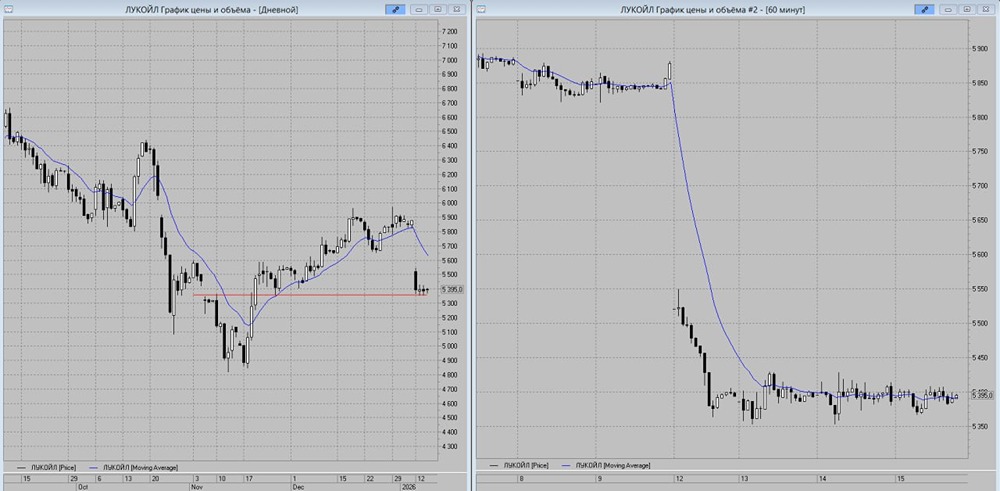Click the 4 300 price axis label

coord(449,446)
